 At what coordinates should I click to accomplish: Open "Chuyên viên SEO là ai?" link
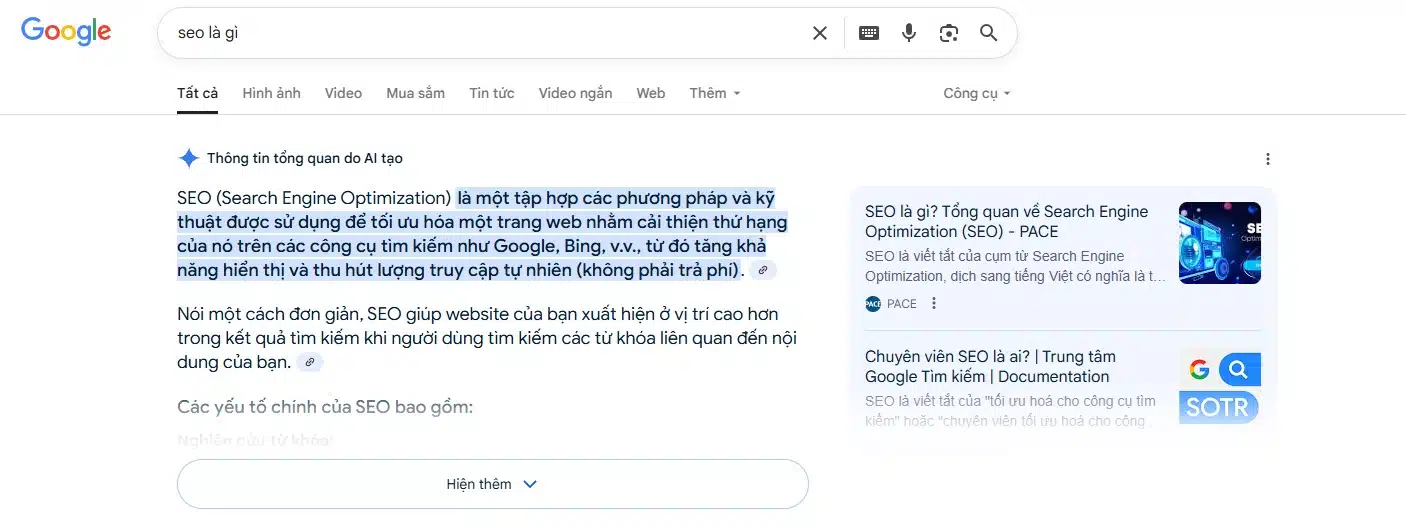click(989, 366)
